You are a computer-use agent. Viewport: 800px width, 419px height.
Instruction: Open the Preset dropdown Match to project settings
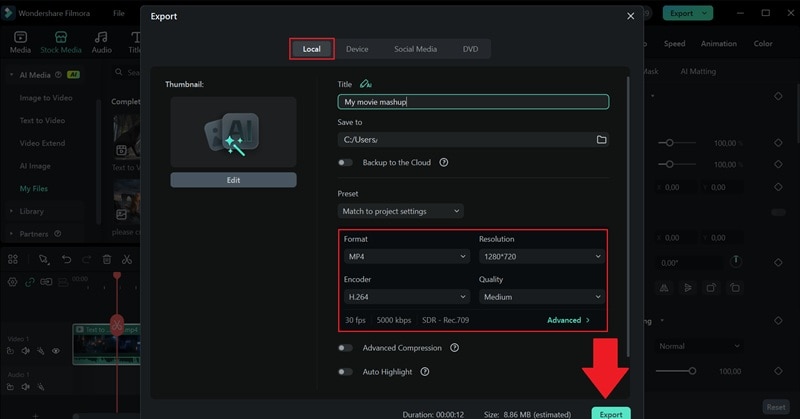[x=401, y=211]
